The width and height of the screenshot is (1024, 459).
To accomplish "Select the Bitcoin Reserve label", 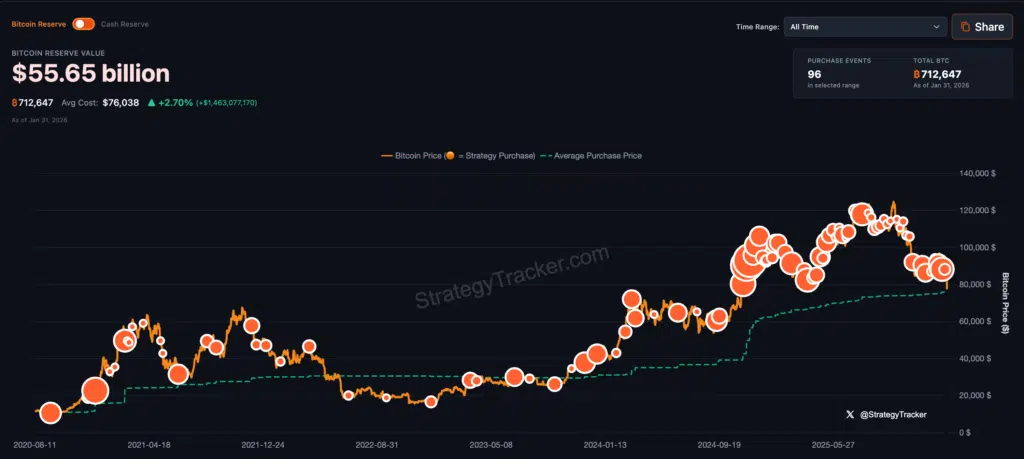I will point(39,23).
